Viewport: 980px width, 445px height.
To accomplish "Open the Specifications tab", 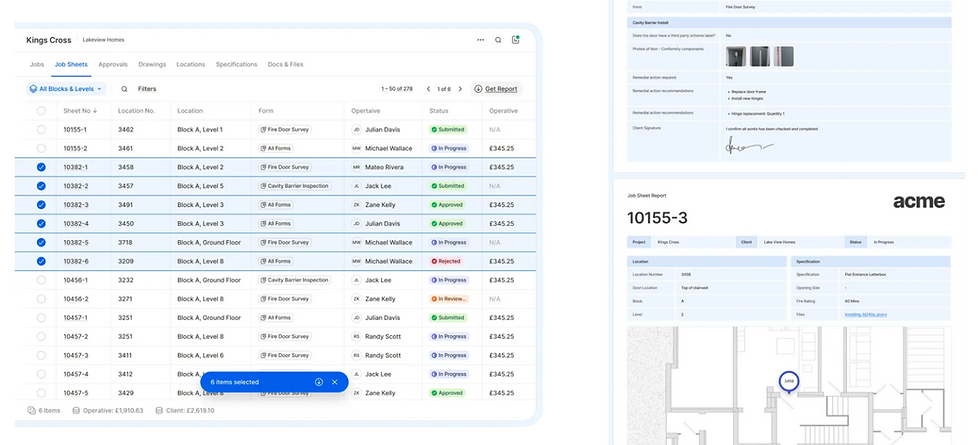I will (236, 64).
